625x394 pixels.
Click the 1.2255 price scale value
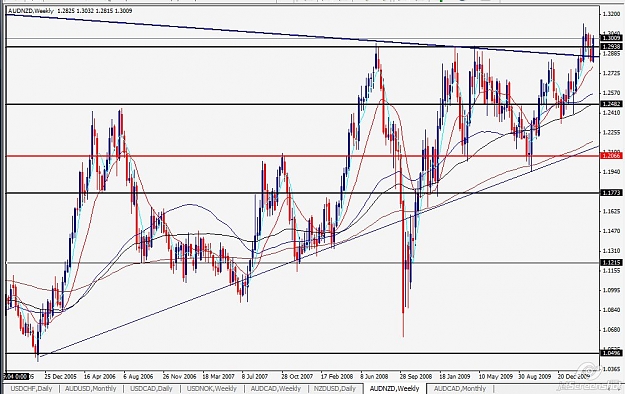pyautogui.click(x=611, y=132)
